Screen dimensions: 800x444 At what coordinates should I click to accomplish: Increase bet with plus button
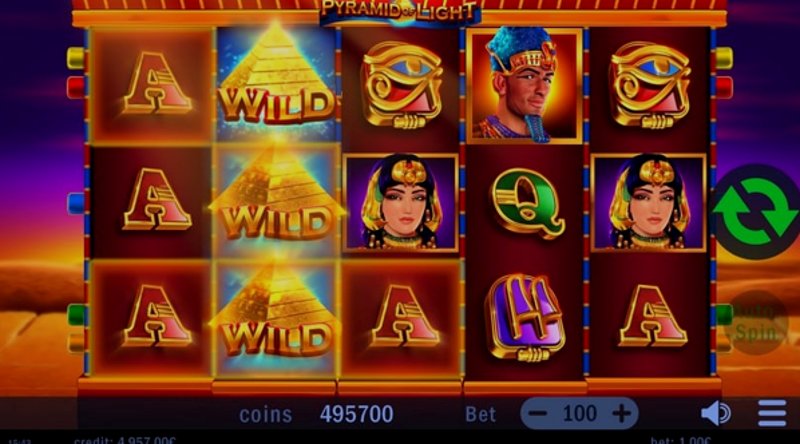(x=621, y=413)
